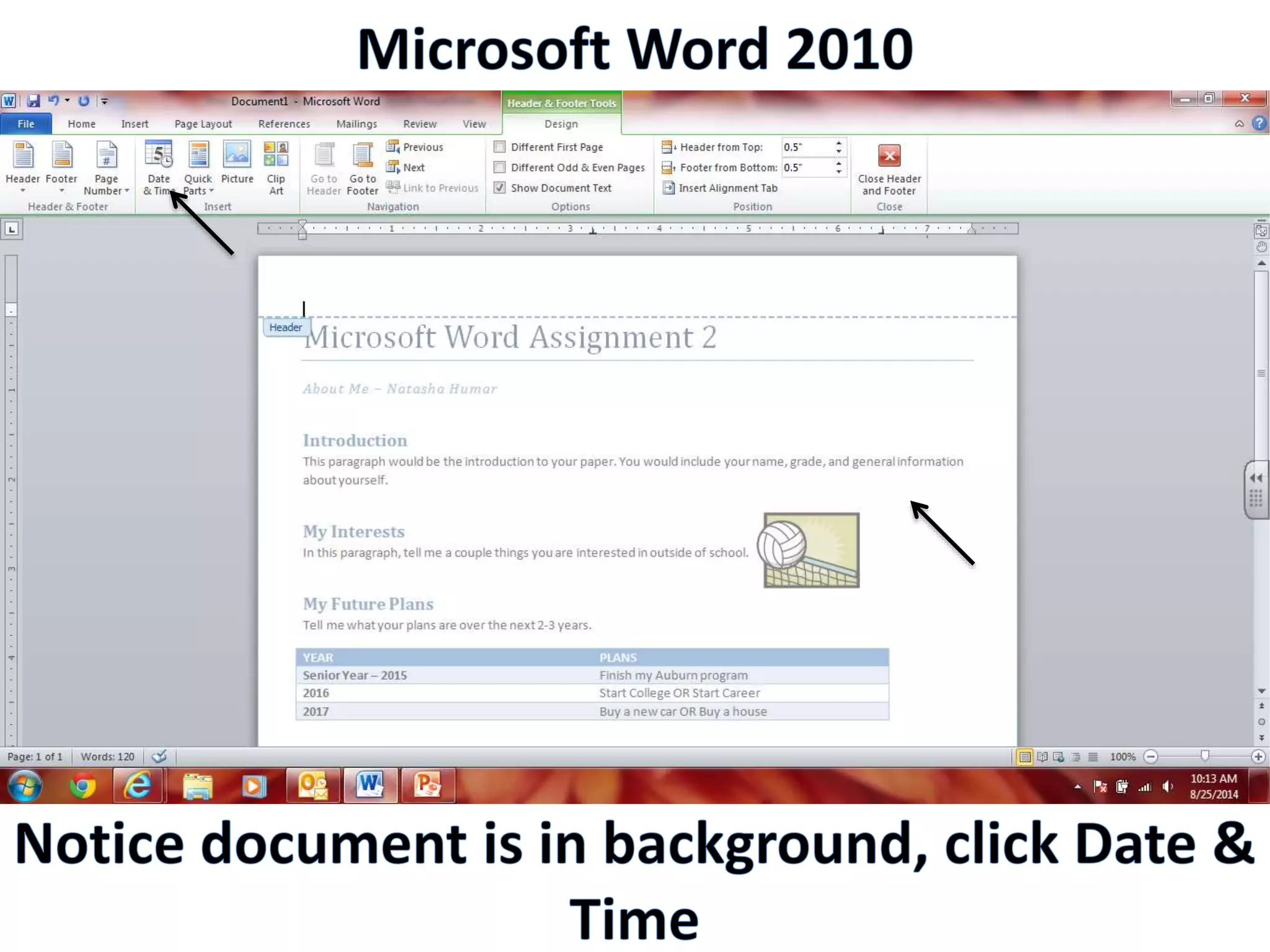Click the tab stop selector button
The width and height of the screenshot is (1270, 952).
tap(12, 229)
